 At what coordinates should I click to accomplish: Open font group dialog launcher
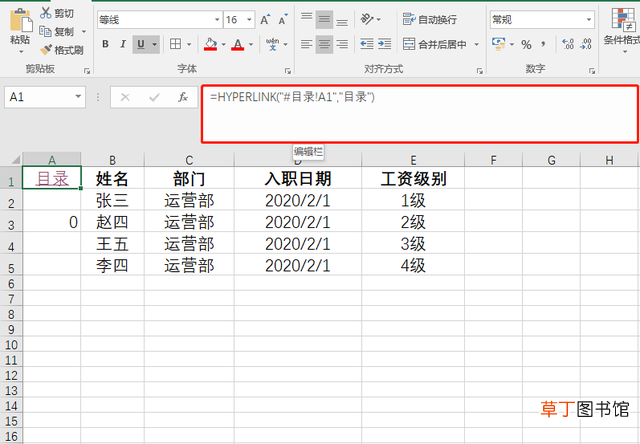[x=288, y=71]
